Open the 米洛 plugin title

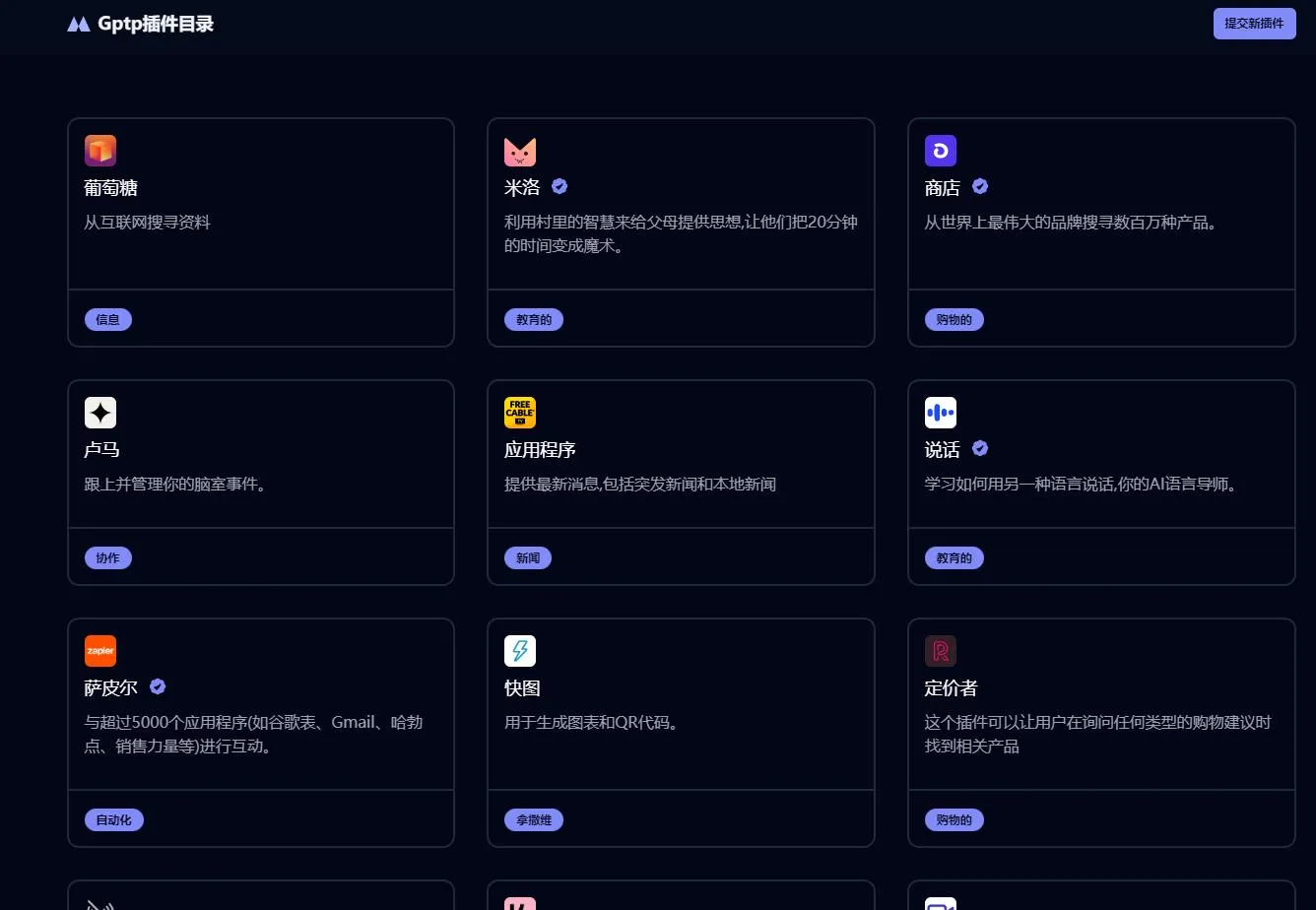[x=523, y=187]
